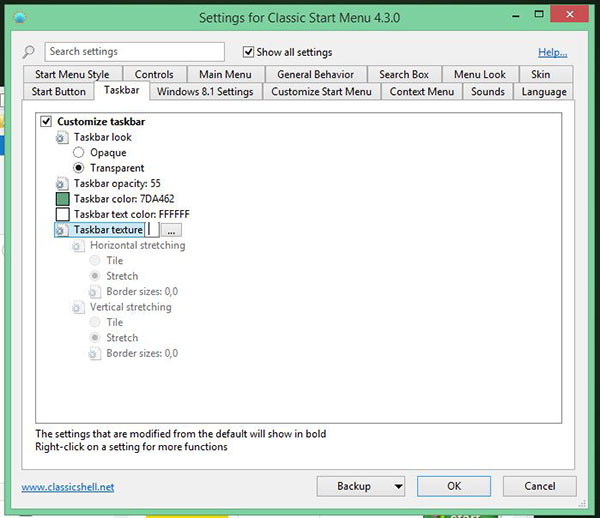This screenshot has height=518, width=600.
Task: Click the Customize taskbar label text
Action: click(101, 122)
